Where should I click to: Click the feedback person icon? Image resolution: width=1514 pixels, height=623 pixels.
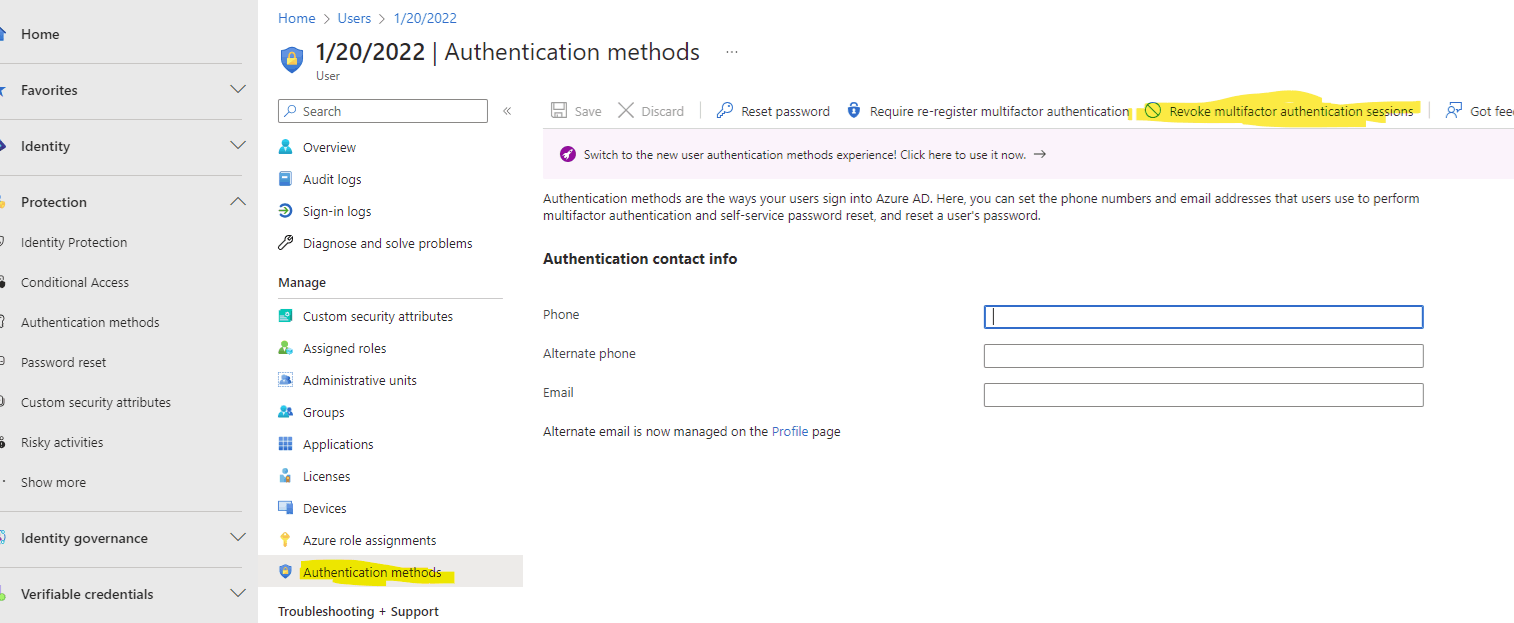coord(1454,111)
